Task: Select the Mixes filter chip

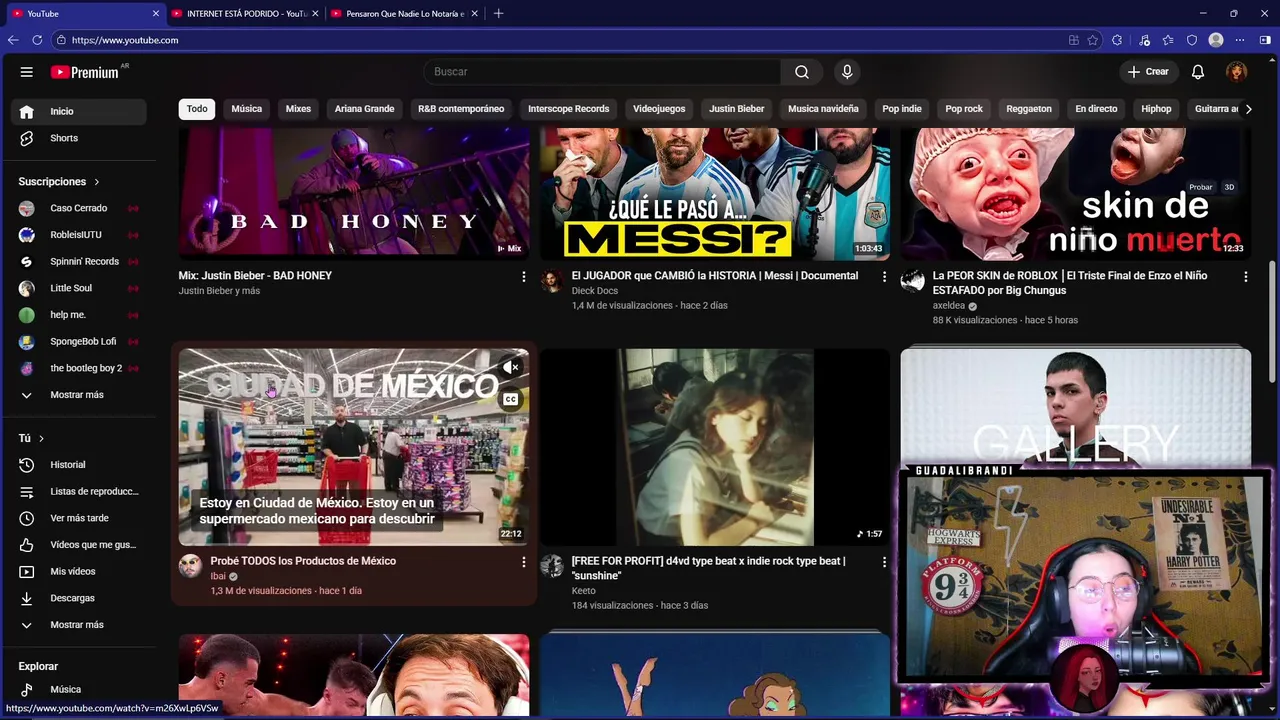Action: pos(298,109)
